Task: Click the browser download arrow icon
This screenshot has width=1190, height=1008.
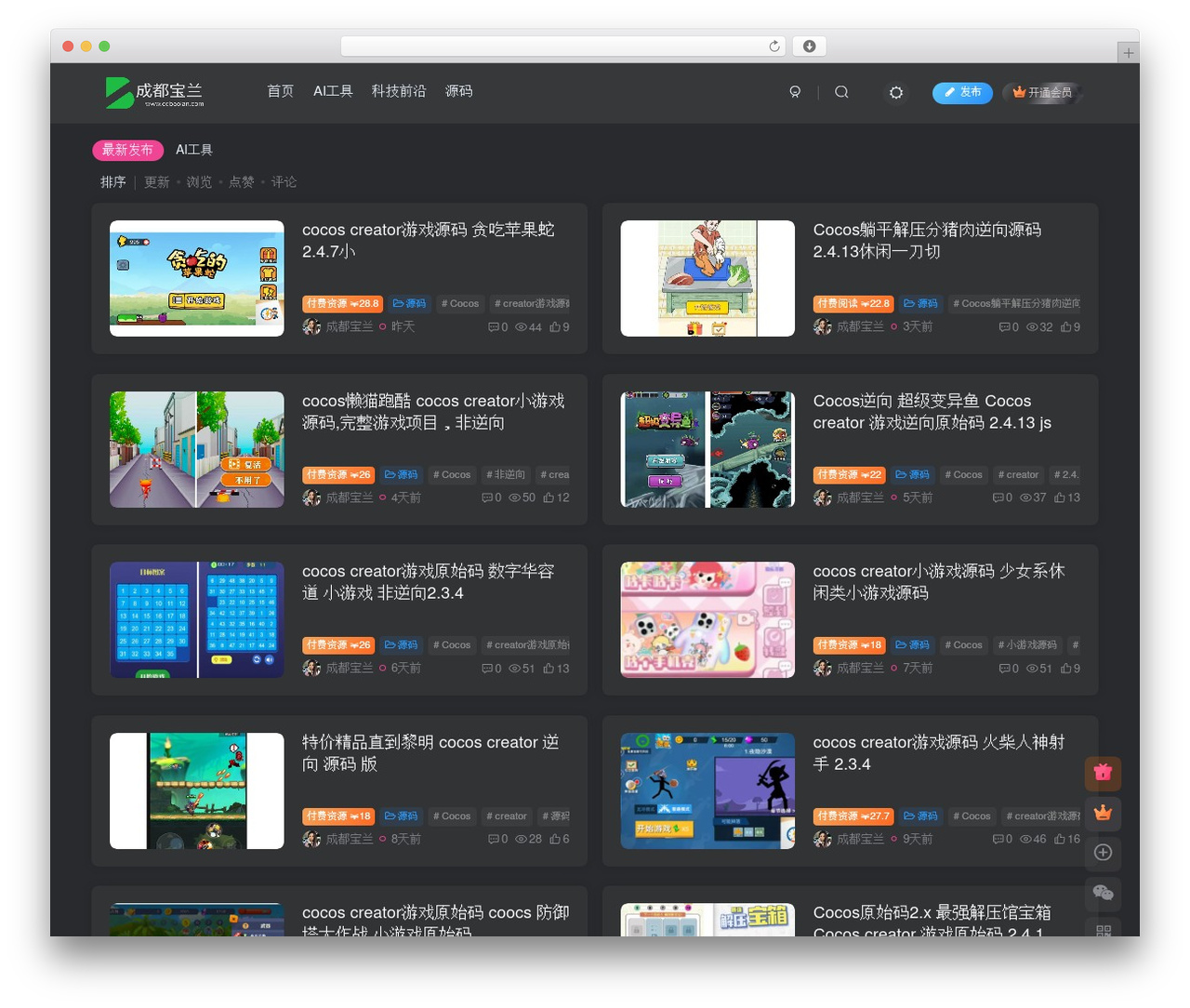Action: click(810, 46)
